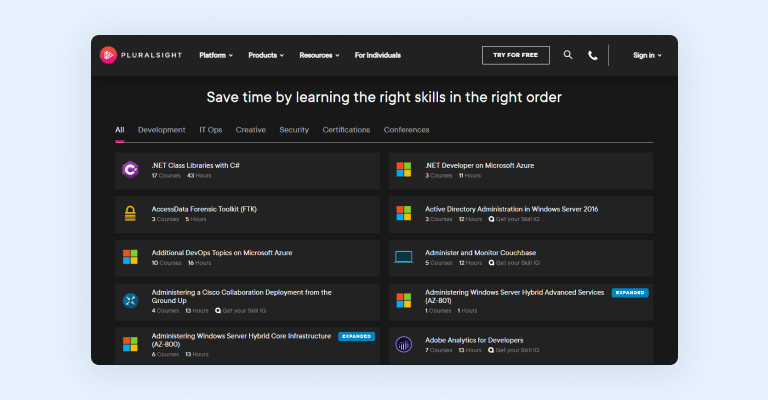Switch to the Security tab
The image size is (768, 400).
pos(294,130)
